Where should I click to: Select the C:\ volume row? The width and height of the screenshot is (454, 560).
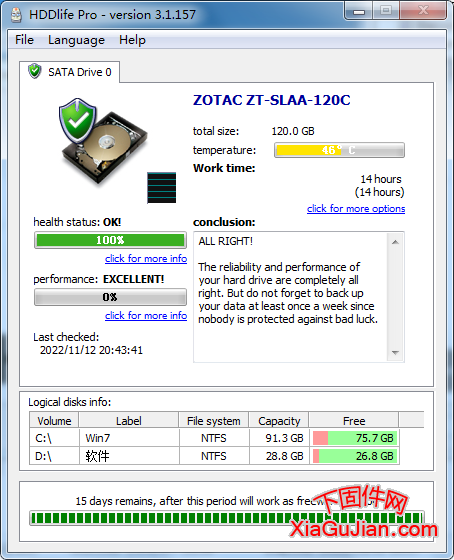[x=214, y=438]
